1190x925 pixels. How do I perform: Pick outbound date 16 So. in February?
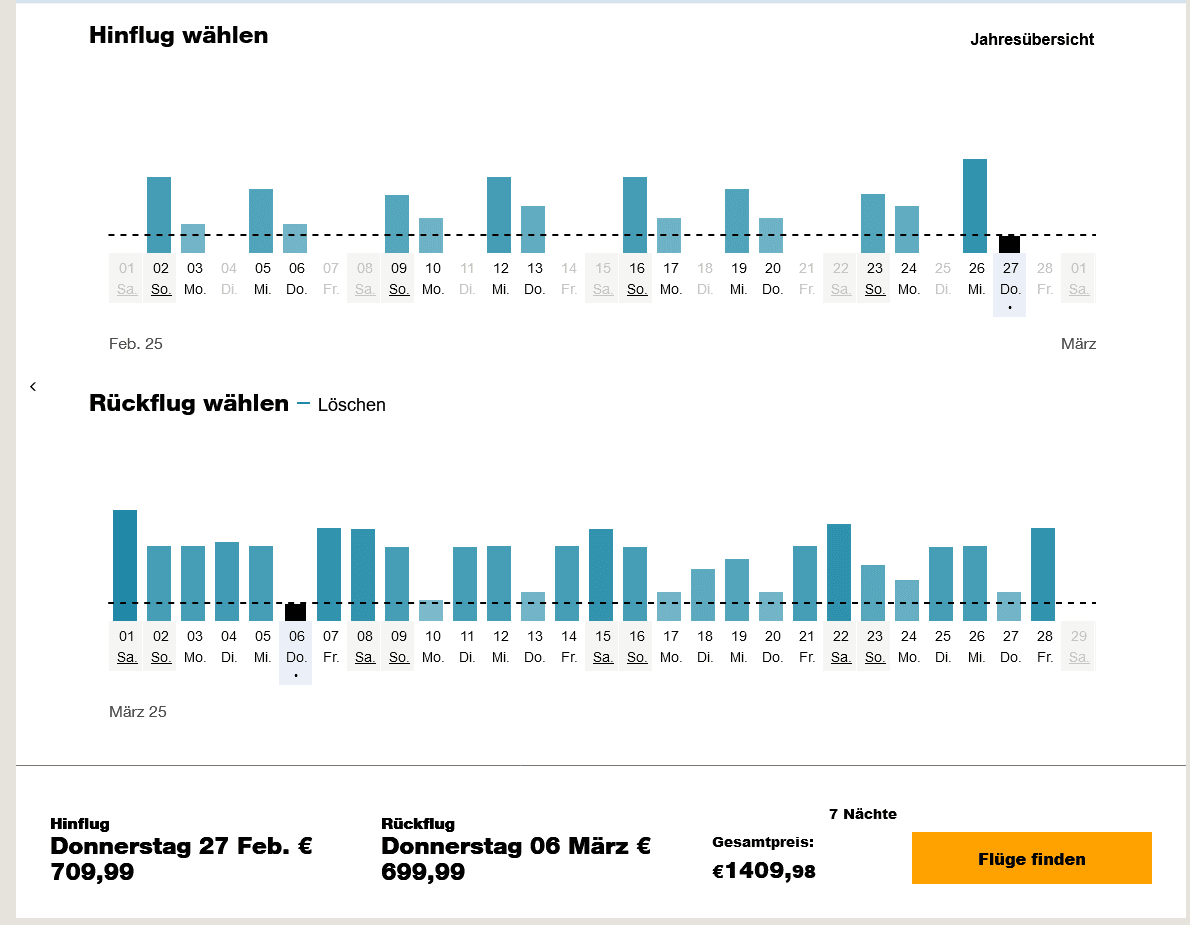[636, 278]
